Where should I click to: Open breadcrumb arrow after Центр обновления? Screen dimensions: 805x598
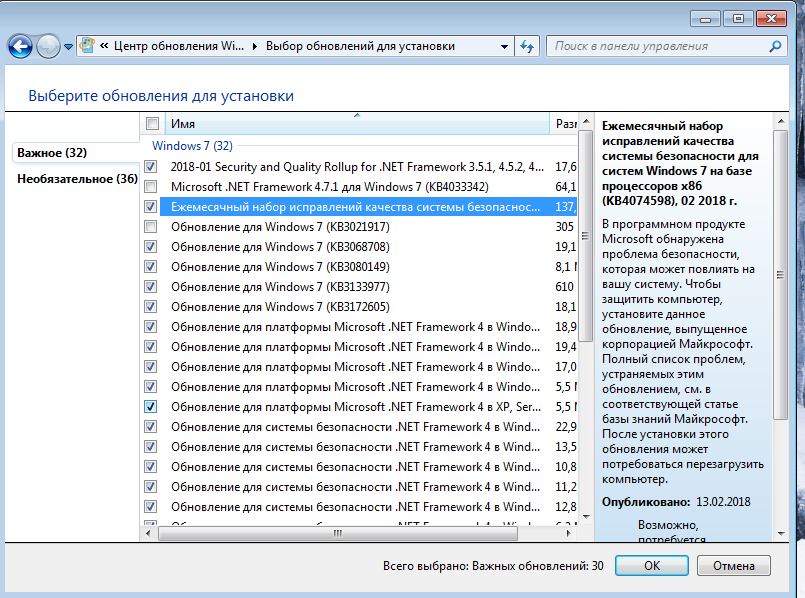(254, 46)
